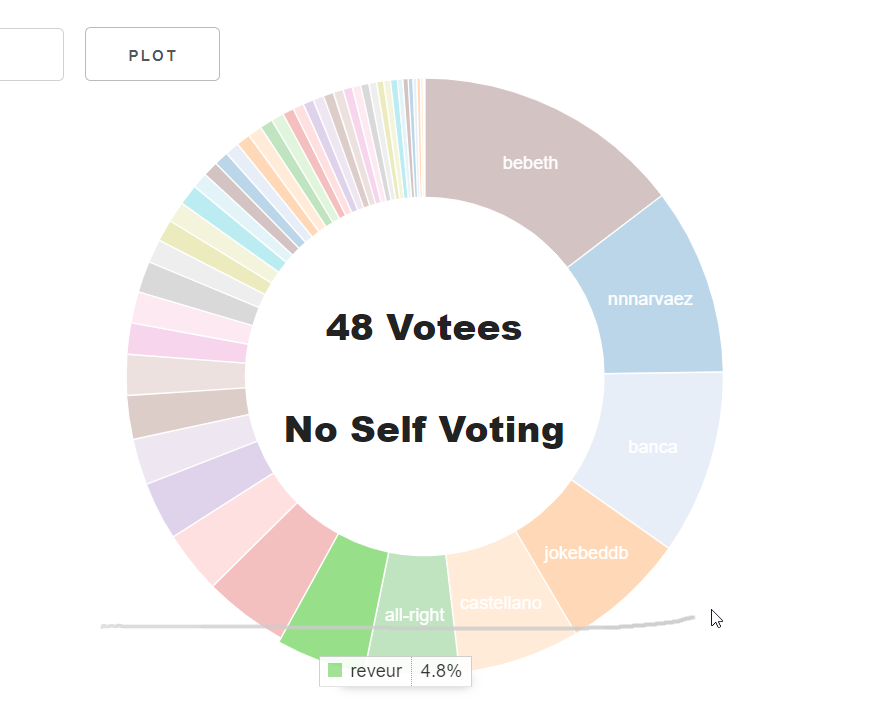This screenshot has width=884, height=705.
Task: Select the all-right light green slice
Action: [414, 615]
